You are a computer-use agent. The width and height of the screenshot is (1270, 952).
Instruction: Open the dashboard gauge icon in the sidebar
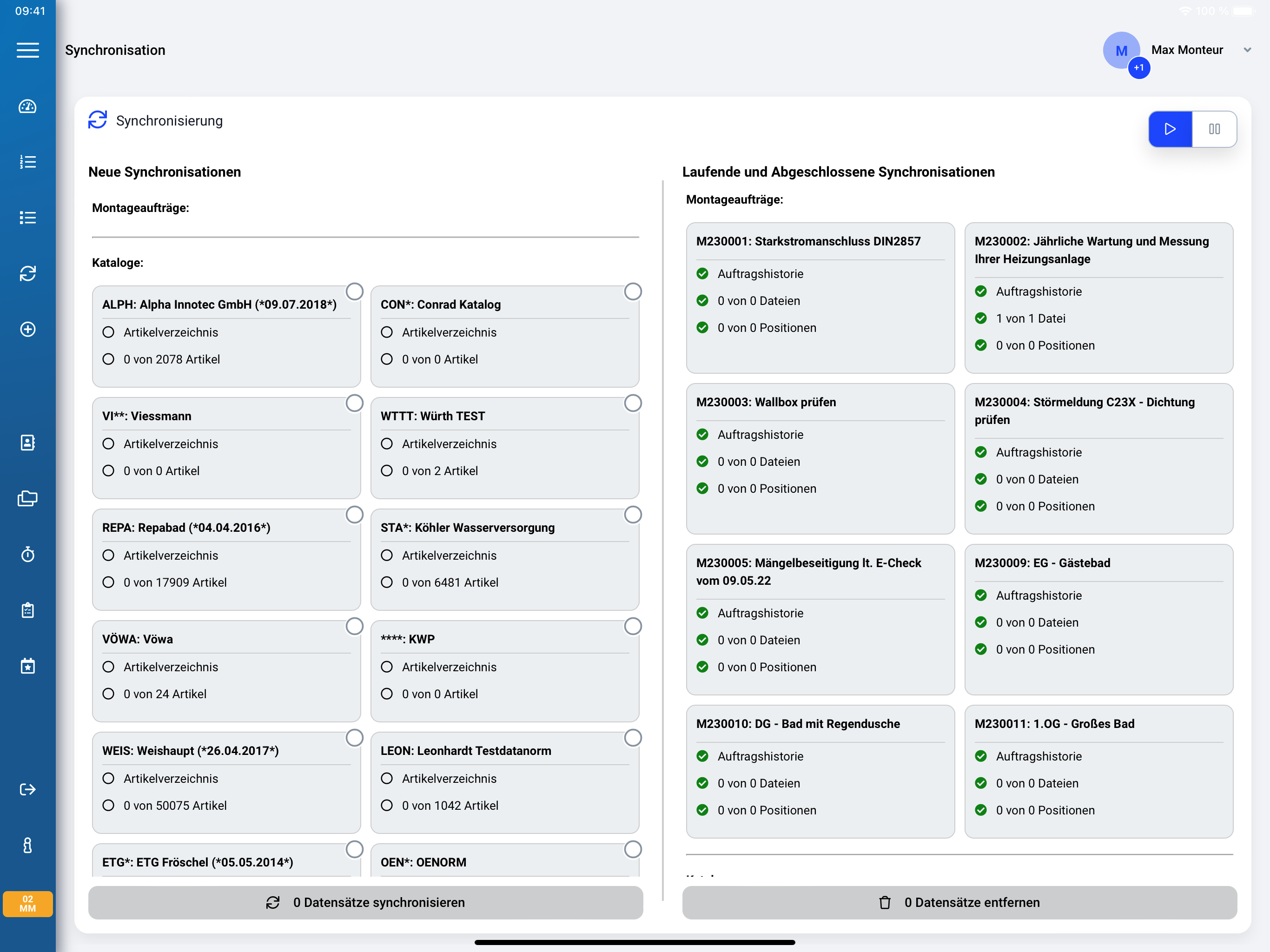27,106
